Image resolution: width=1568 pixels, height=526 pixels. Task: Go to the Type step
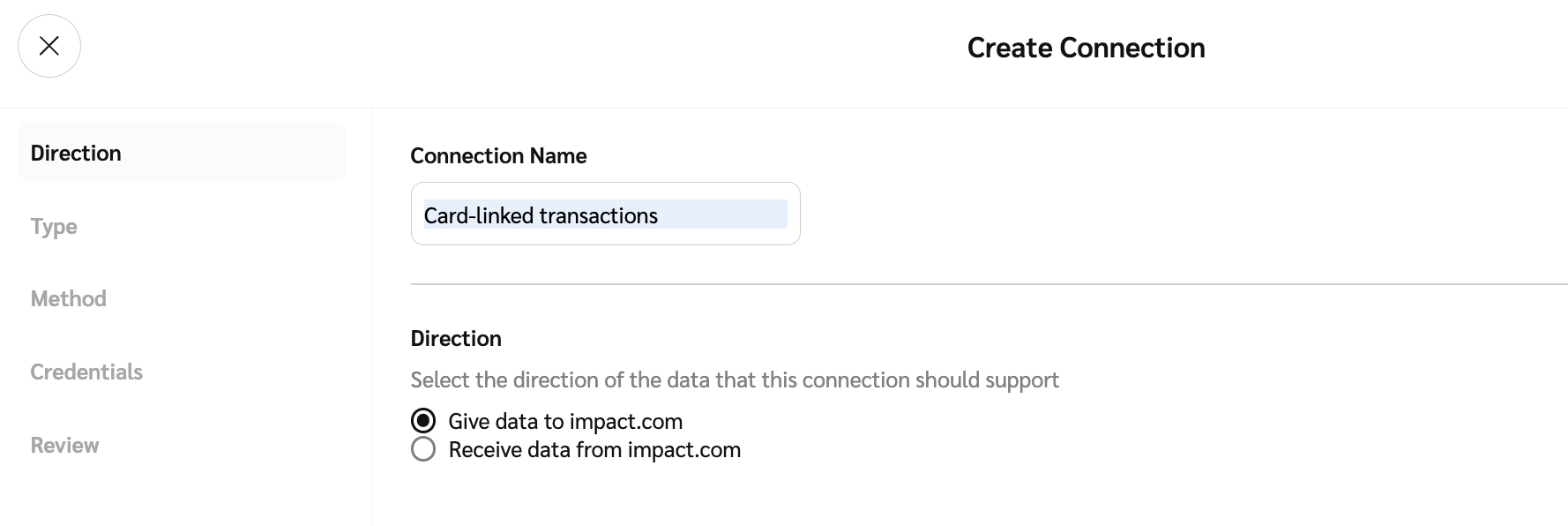coord(54,227)
